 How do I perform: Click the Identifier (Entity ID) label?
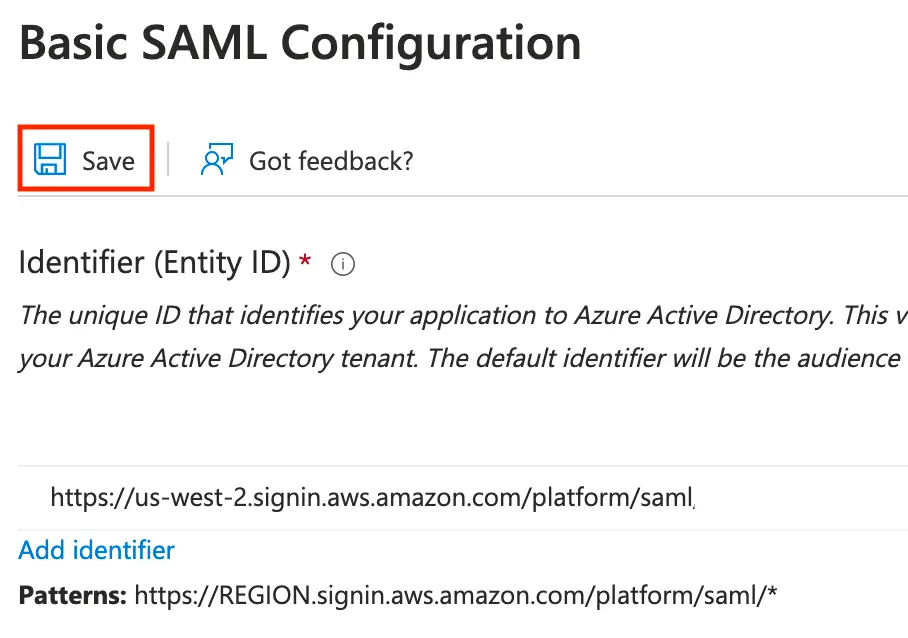tap(155, 264)
